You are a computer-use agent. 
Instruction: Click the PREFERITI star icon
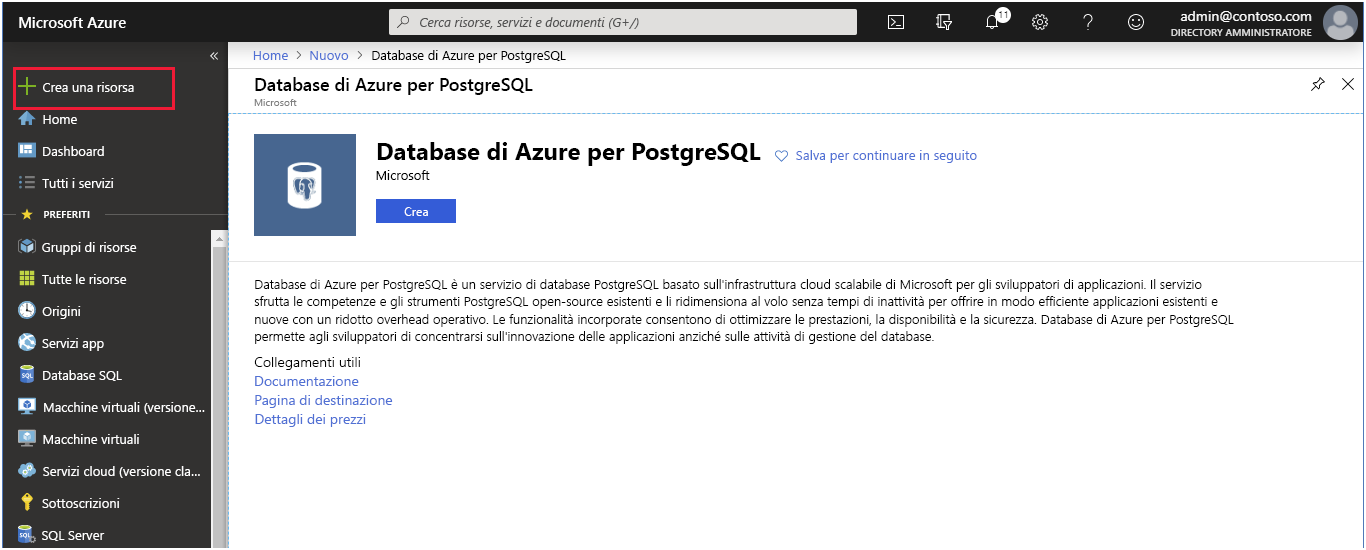27,215
